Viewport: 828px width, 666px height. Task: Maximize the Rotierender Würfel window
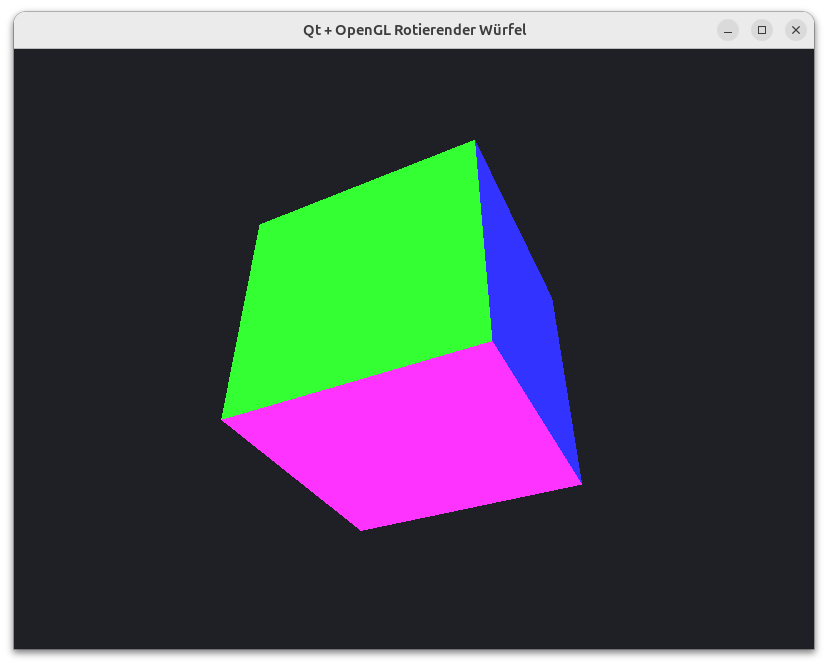(762, 30)
